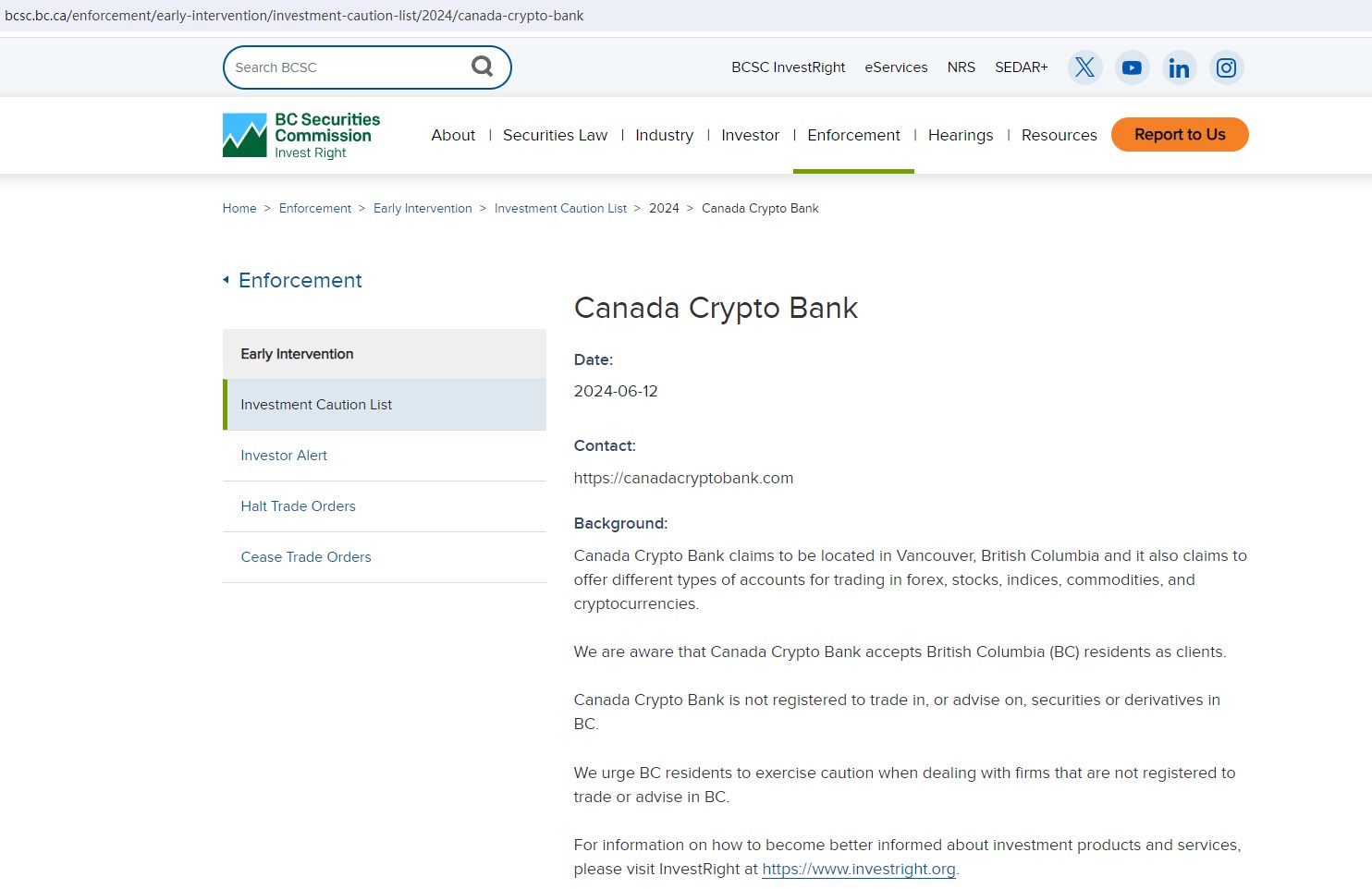Click the Canada Crypto Bank page heading
The width and height of the screenshot is (1372, 889).
tap(716, 308)
